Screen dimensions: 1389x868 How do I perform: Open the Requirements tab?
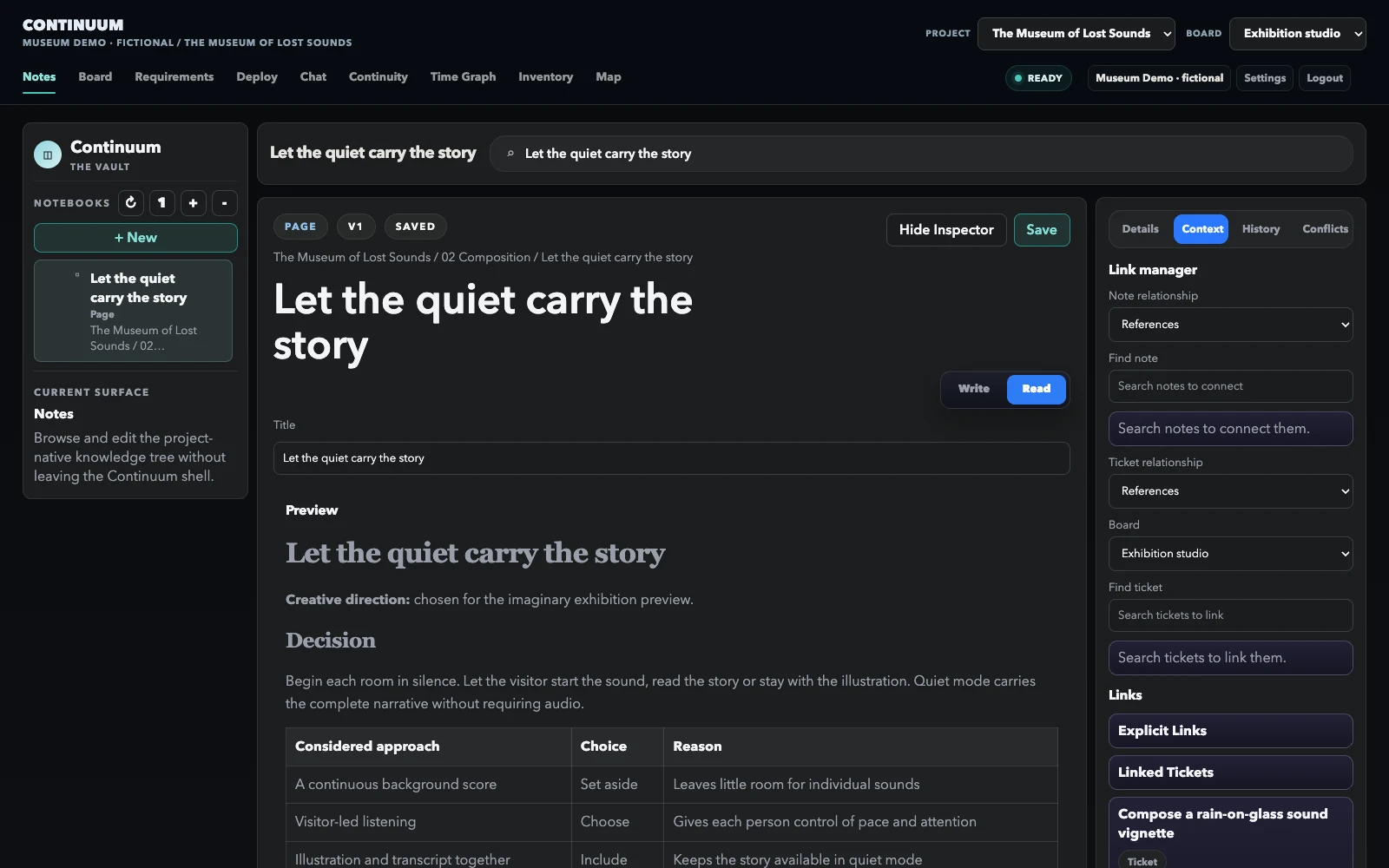(x=174, y=77)
